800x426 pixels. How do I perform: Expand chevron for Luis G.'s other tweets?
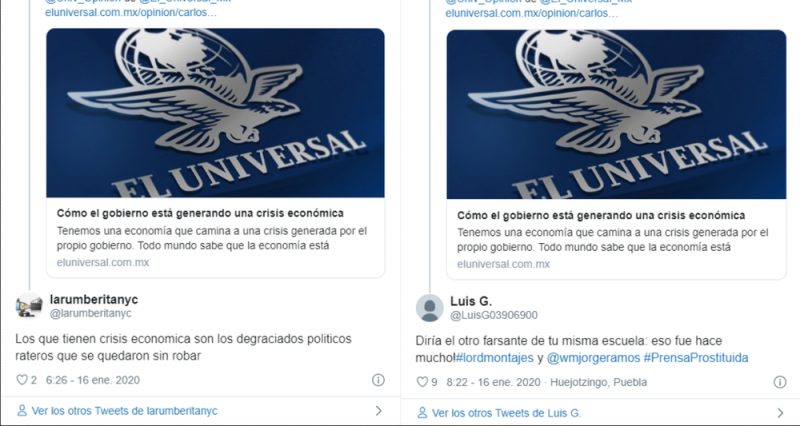coord(780,413)
